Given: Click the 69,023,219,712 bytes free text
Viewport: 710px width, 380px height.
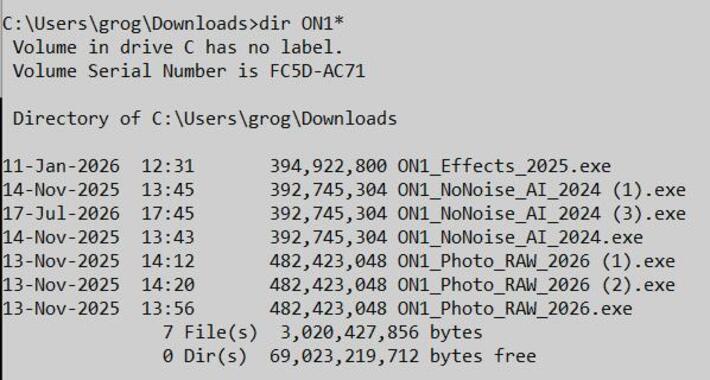Looking at the screenshot, I should click(x=403, y=356).
